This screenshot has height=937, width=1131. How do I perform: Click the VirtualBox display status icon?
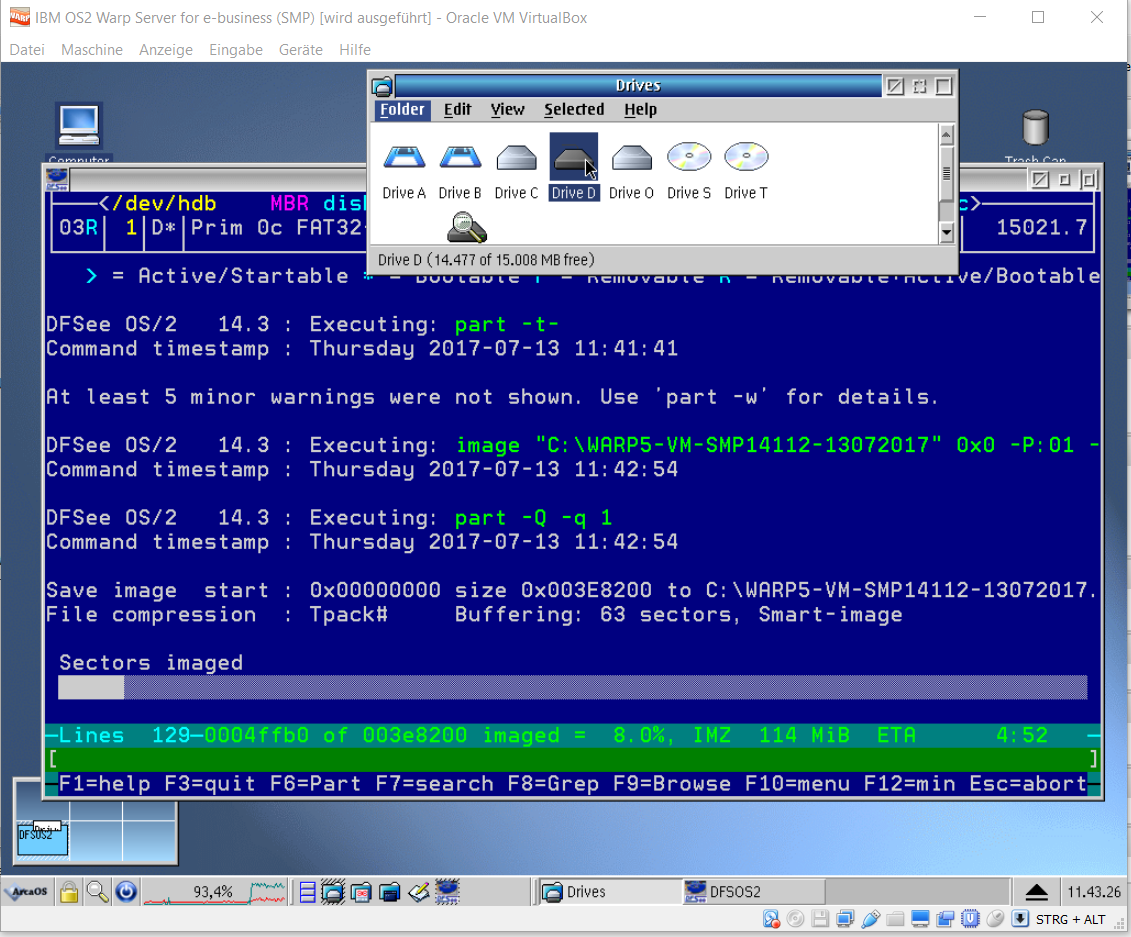coord(920,919)
